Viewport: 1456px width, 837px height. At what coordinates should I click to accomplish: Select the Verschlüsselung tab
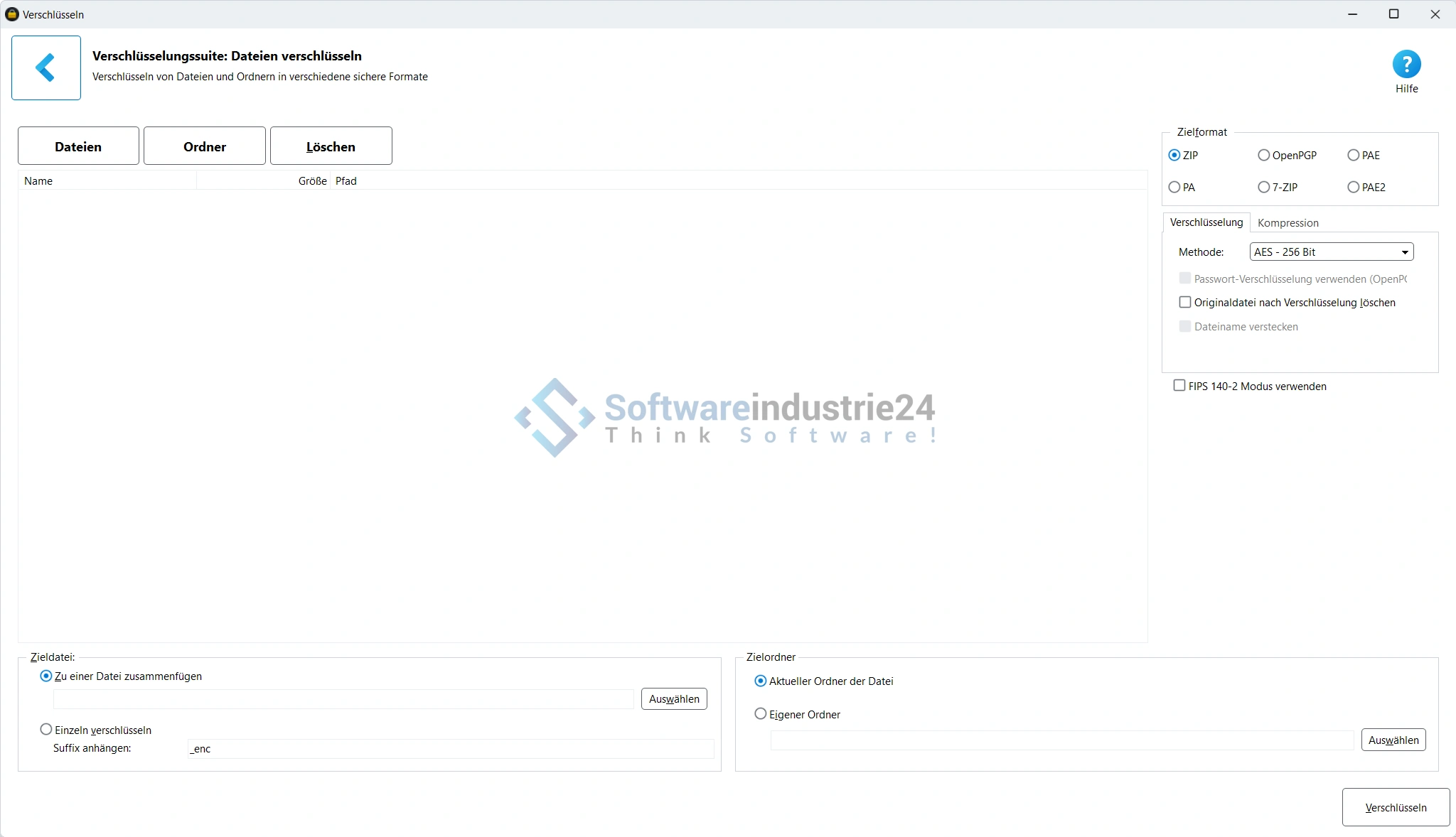pyautogui.click(x=1206, y=222)
